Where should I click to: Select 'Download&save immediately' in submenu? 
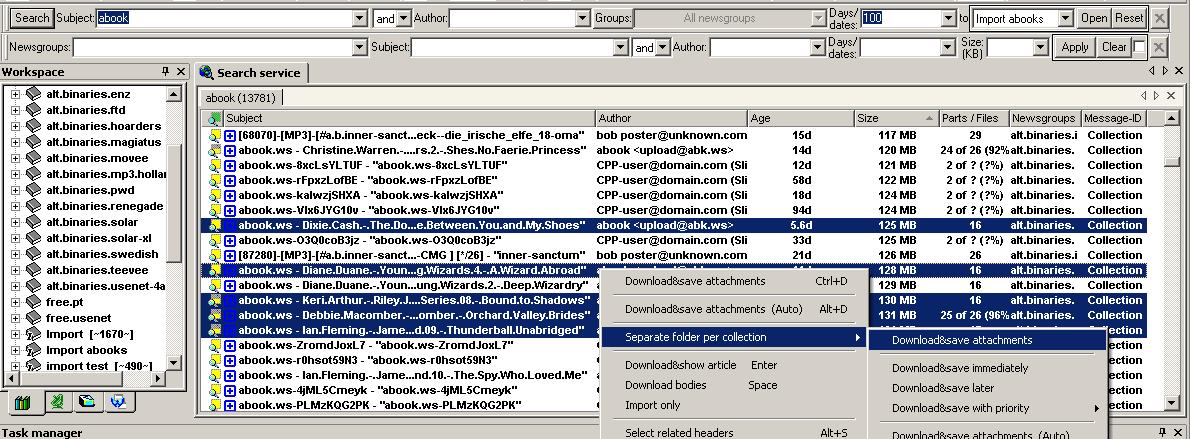coord(959,368)
